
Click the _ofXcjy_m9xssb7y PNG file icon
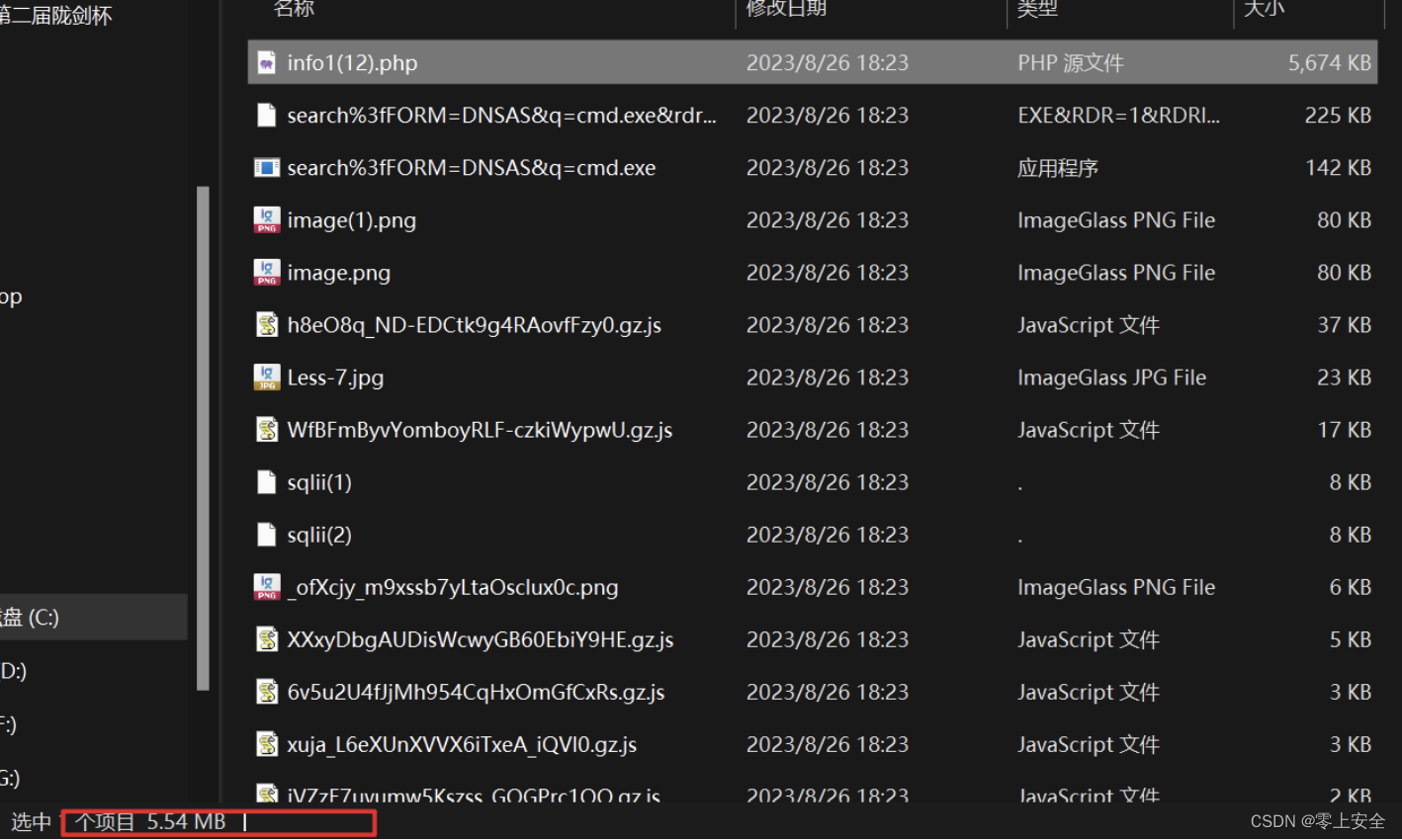[x=267, y=586]
